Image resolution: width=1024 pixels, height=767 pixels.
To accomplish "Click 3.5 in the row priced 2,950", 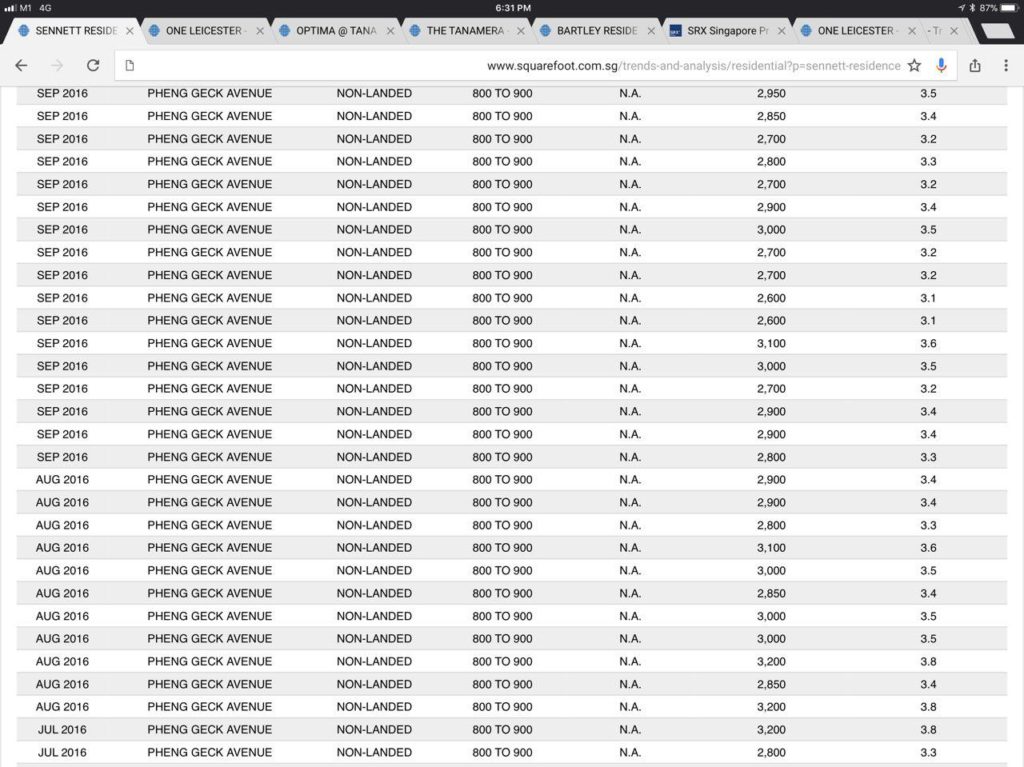I will point(928,93).
